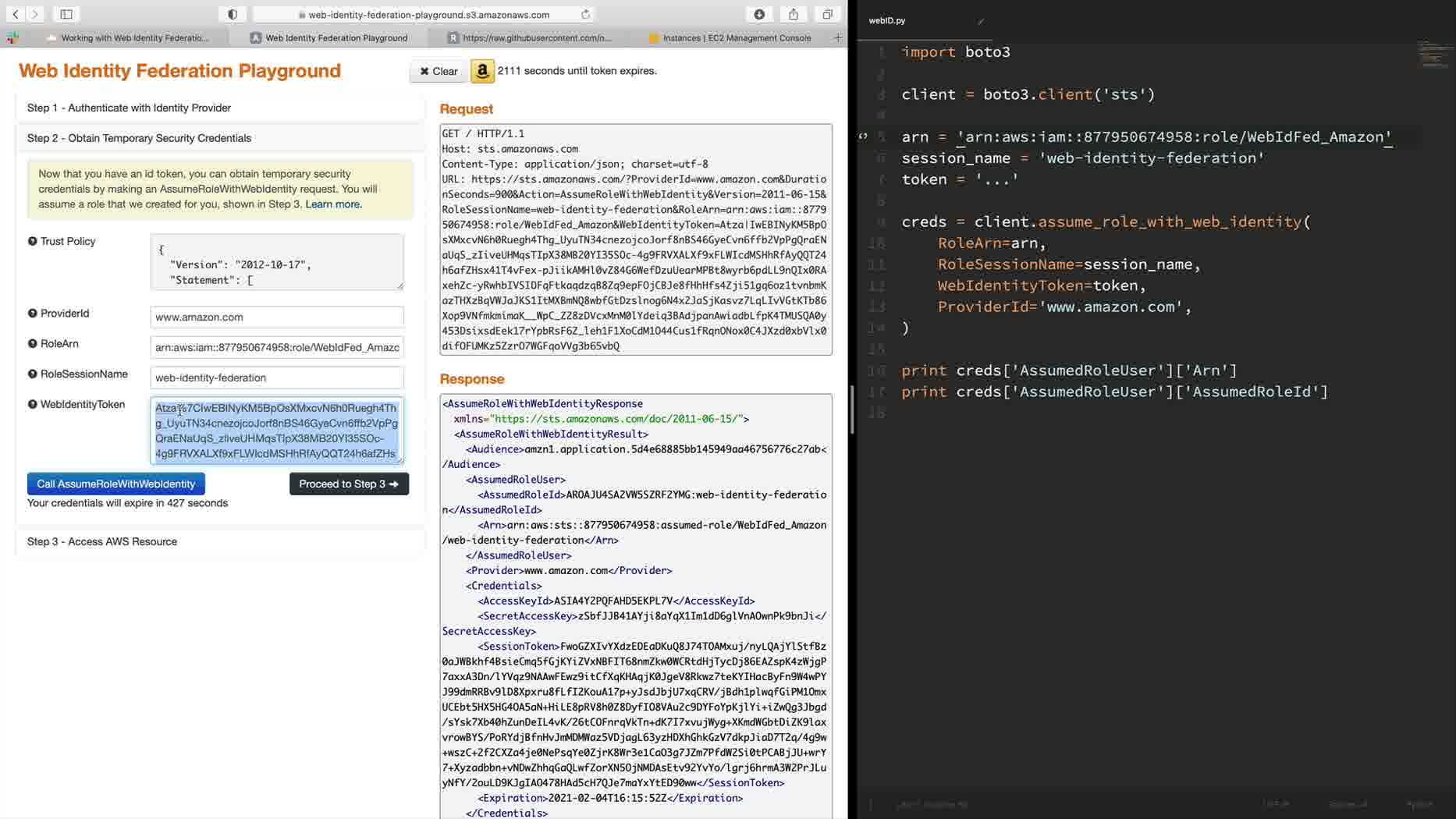1456x819 pixels.
Task: Click the Amazon logo login button
Action: (x=482, y=71)
